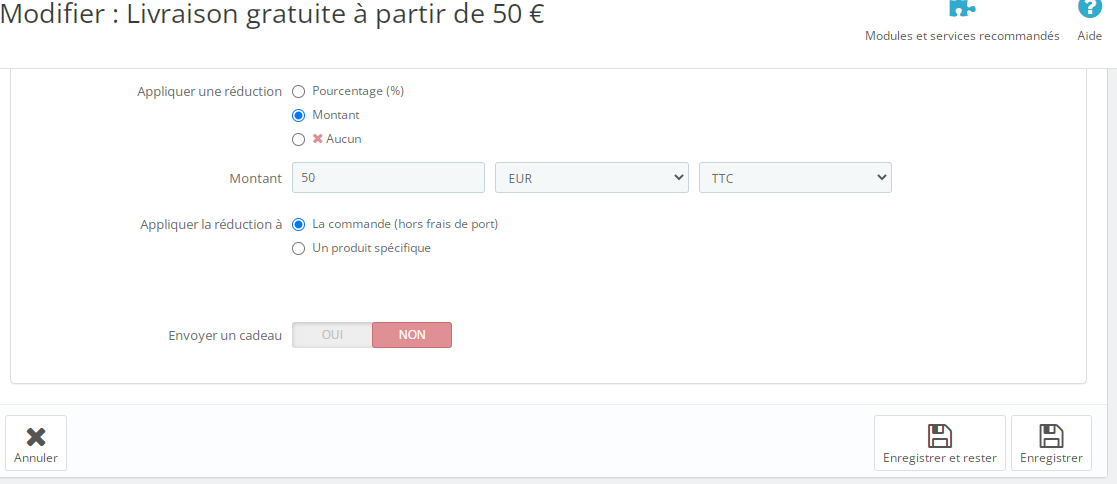The height and width of the screenshot is (484, 1117).
Task: Set Envoyer un cadeau to NON
Action: (412, 335)
